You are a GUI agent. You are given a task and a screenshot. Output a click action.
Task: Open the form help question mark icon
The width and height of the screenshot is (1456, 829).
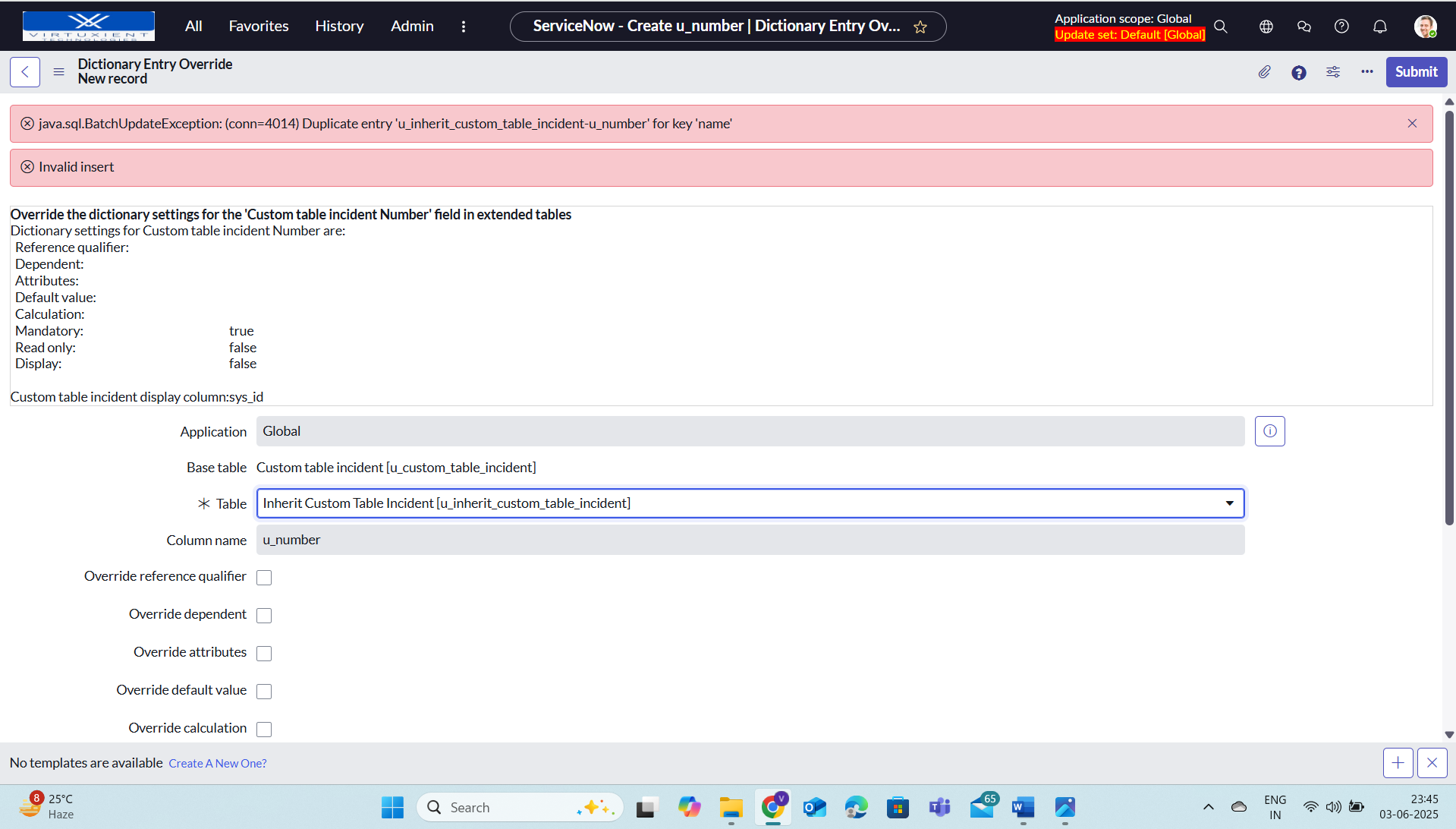click(1299, 72)
